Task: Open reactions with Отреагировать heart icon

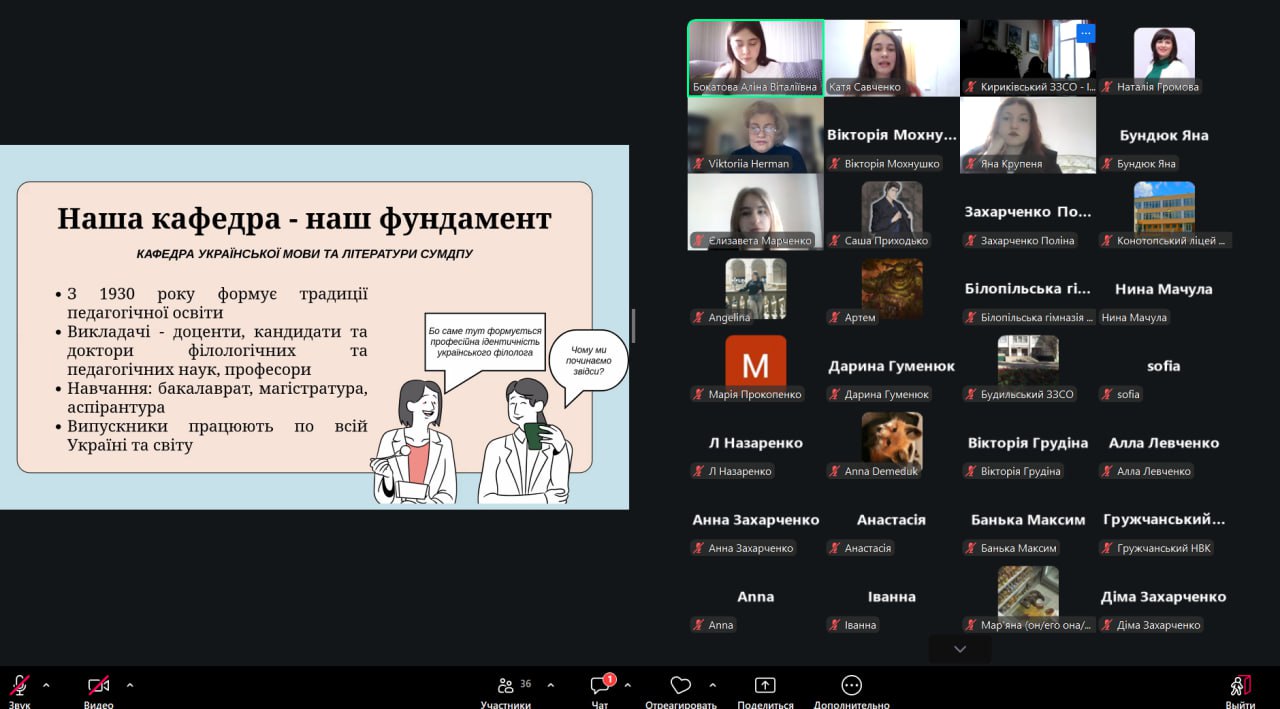Action: coord(680,686)
